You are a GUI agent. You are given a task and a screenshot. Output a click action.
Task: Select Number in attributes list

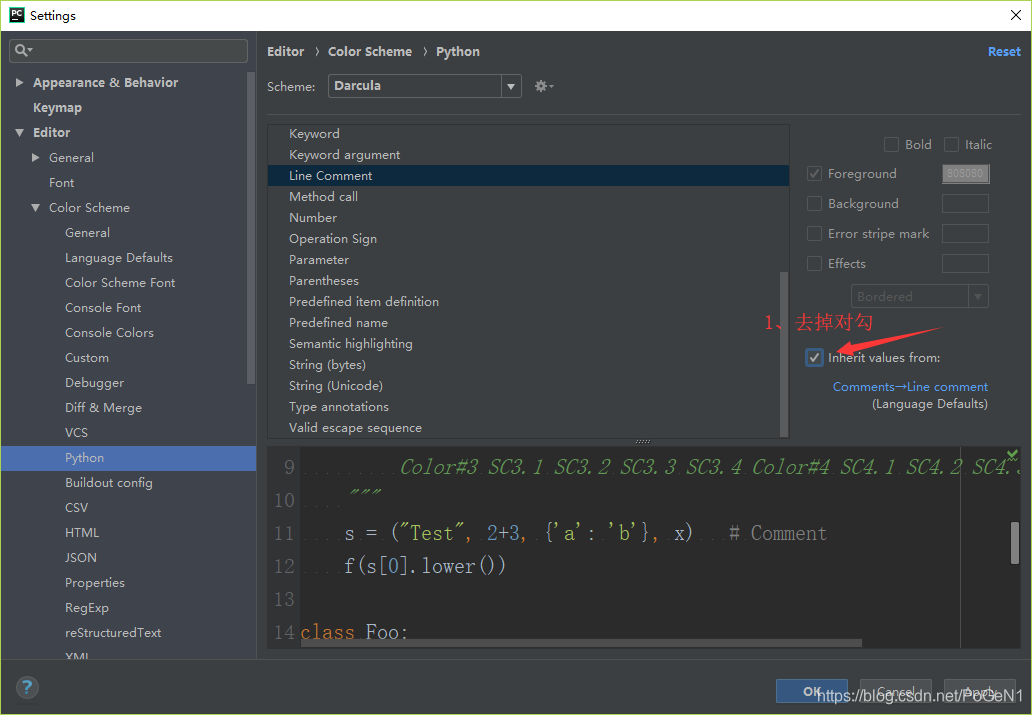tap(313, 218)
